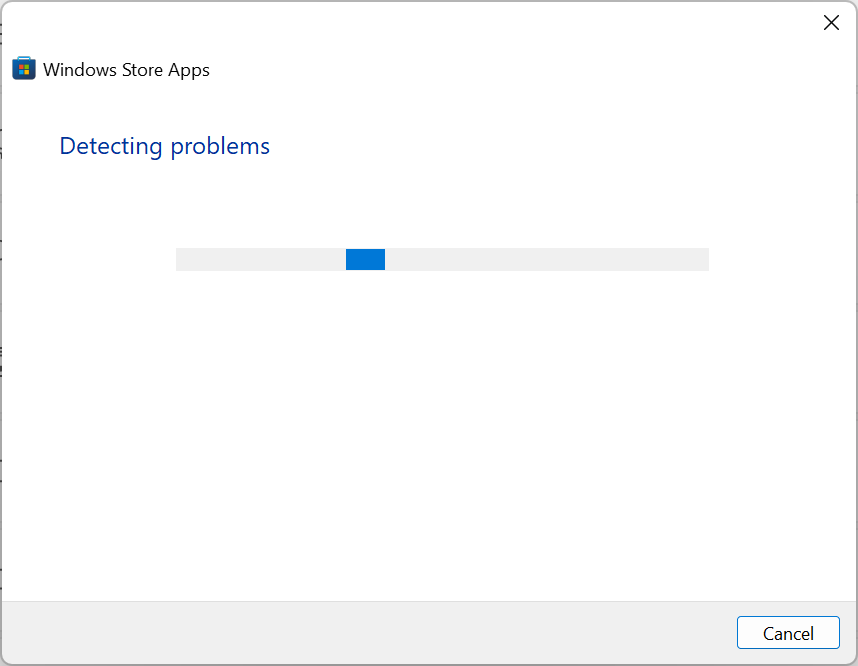The image size is (858, 666).
Task: Select the "Detecting problems" heading
Action: coord(165,146)
